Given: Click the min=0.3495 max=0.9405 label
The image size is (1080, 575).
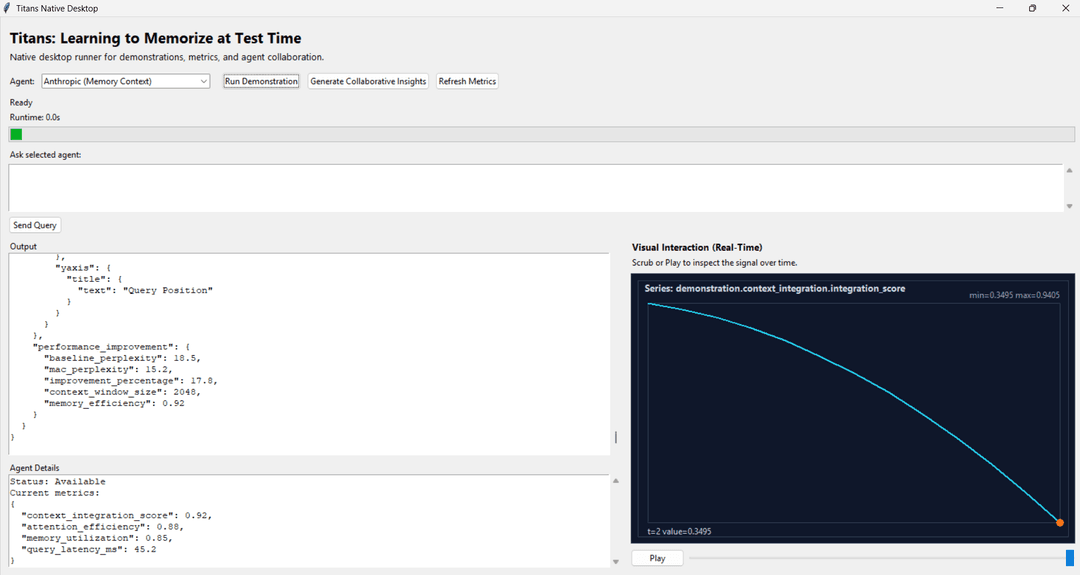Looking at the screenshot, I should click(x=1015, y=295).
